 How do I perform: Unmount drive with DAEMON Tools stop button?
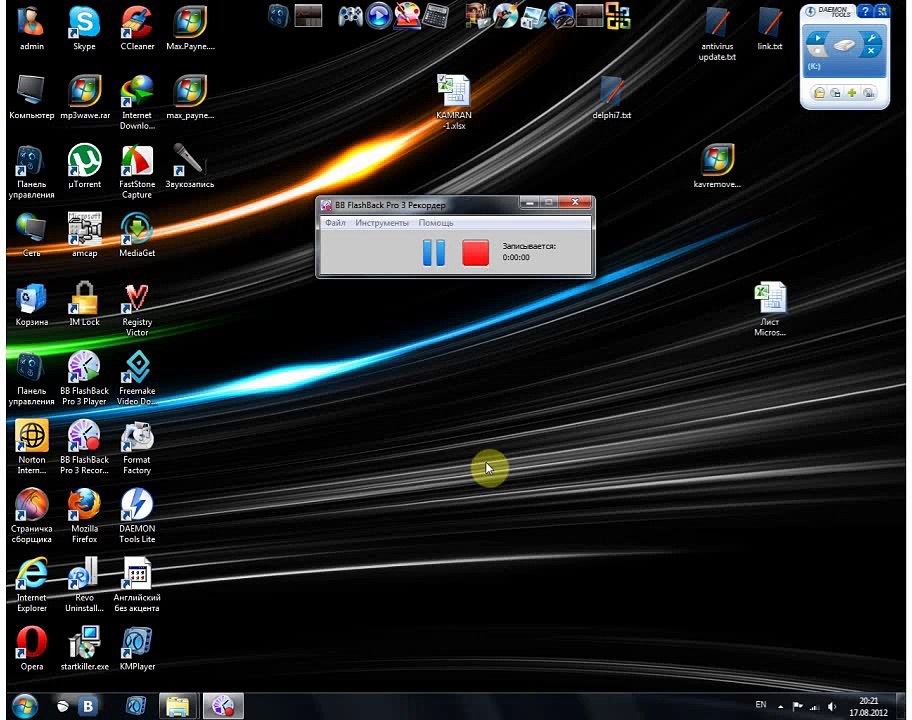coord(818,52)
